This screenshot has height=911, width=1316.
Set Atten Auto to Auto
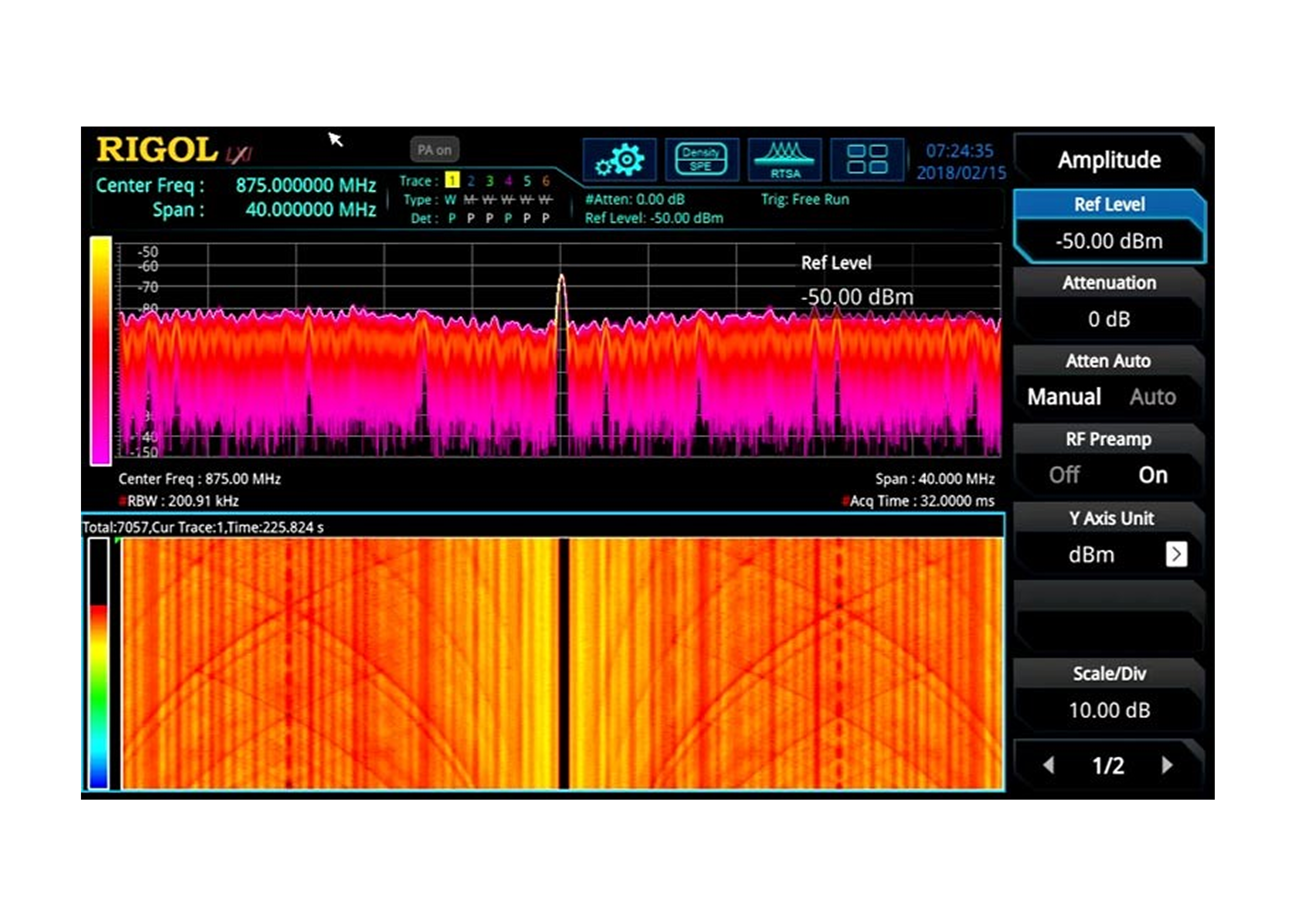pos(1152,397)
